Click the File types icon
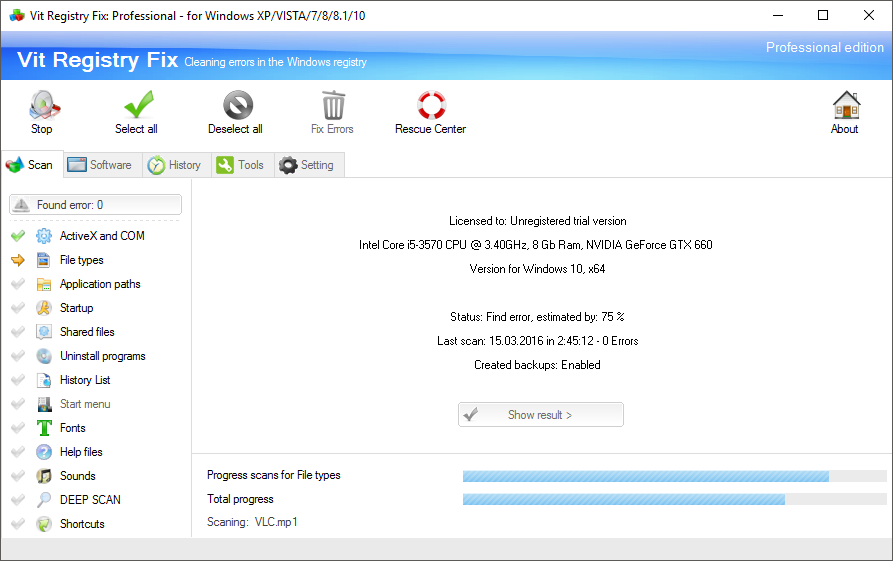 [x=44, y=260]
